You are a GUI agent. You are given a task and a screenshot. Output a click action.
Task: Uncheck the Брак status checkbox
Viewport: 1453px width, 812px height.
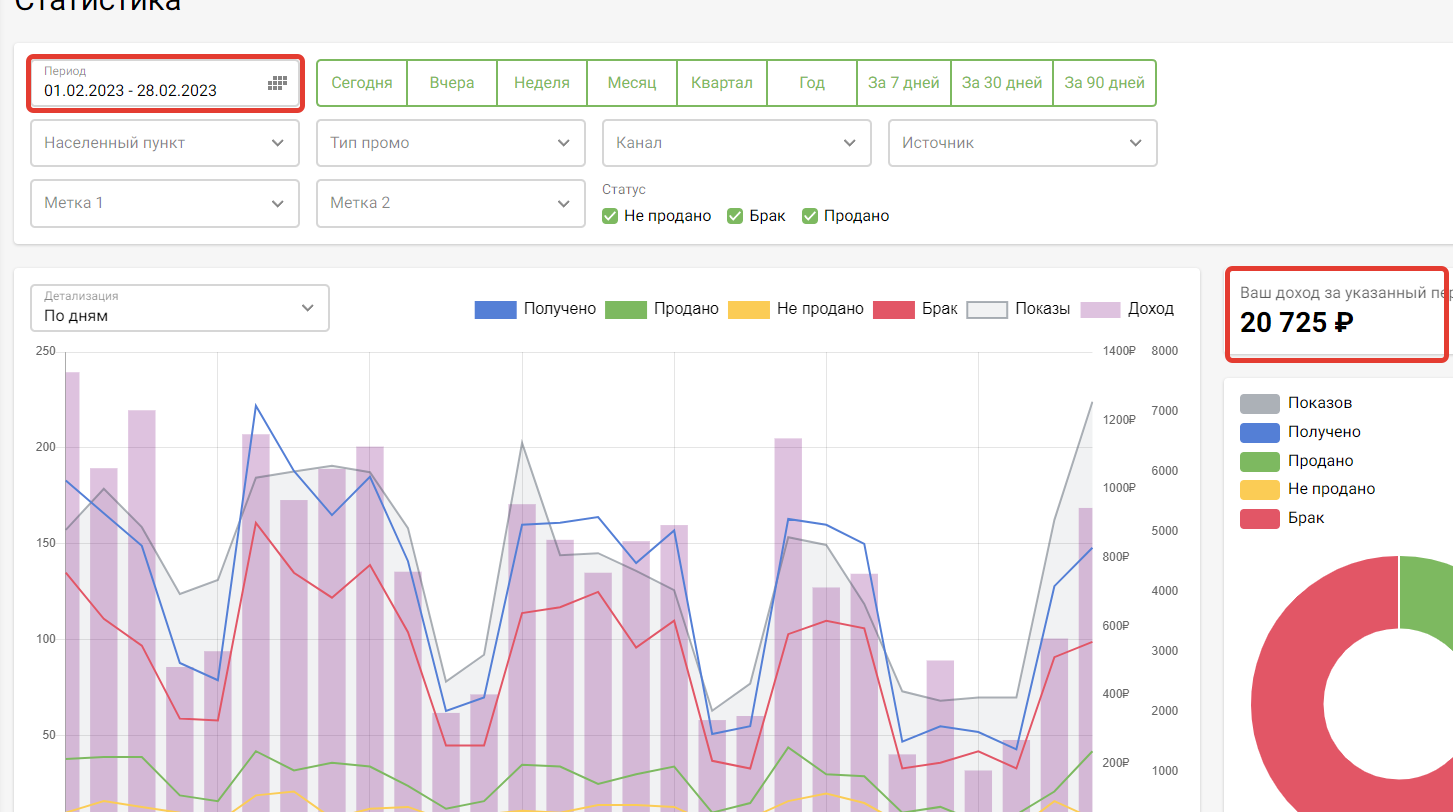[x=735, y=216]
